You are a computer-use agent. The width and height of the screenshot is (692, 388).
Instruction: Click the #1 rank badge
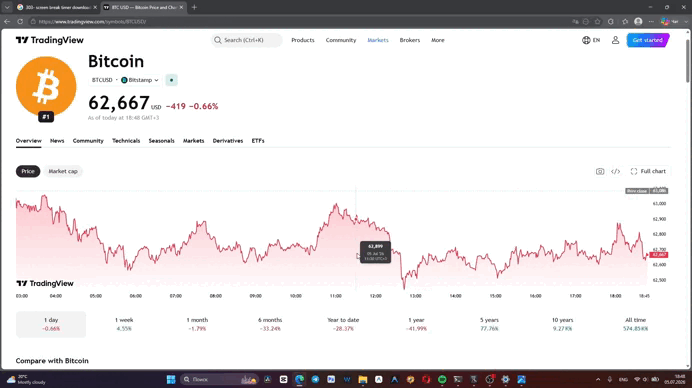[x=46, y=117]
